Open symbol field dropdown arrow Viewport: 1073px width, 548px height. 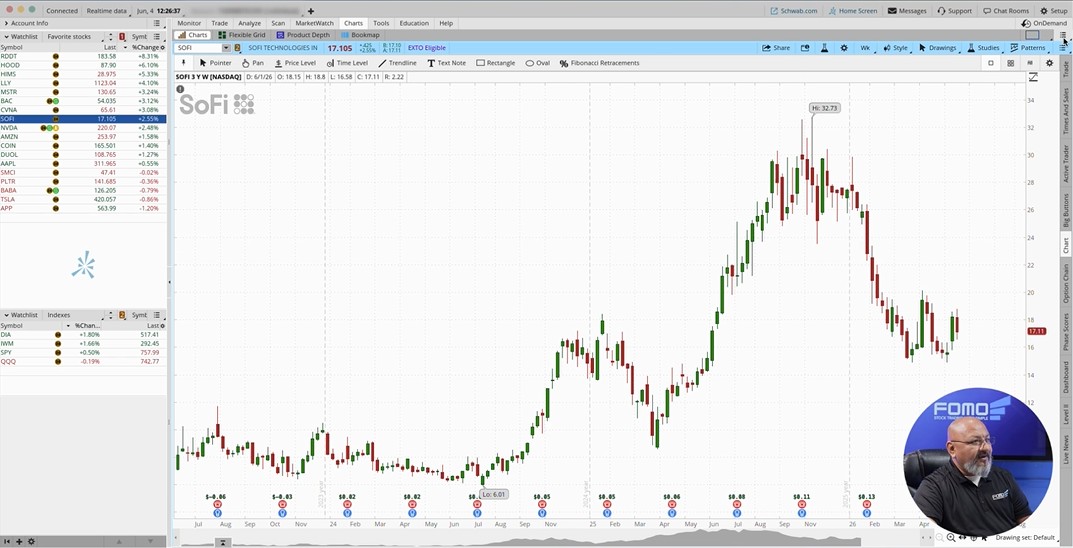click(x=227, y=48)
